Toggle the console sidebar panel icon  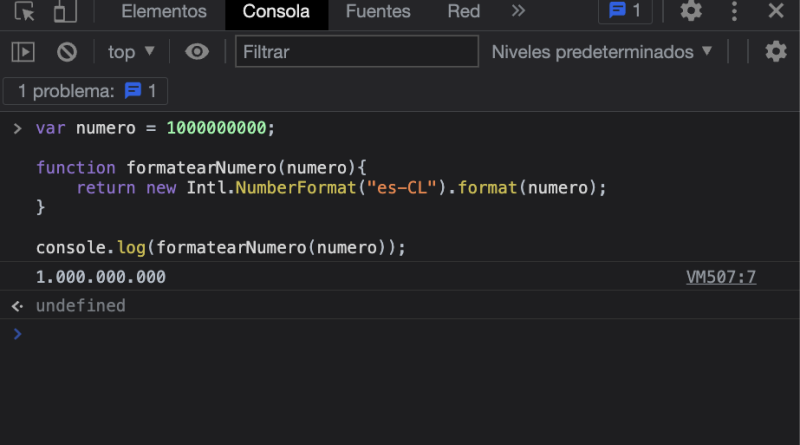click(23, 52)
